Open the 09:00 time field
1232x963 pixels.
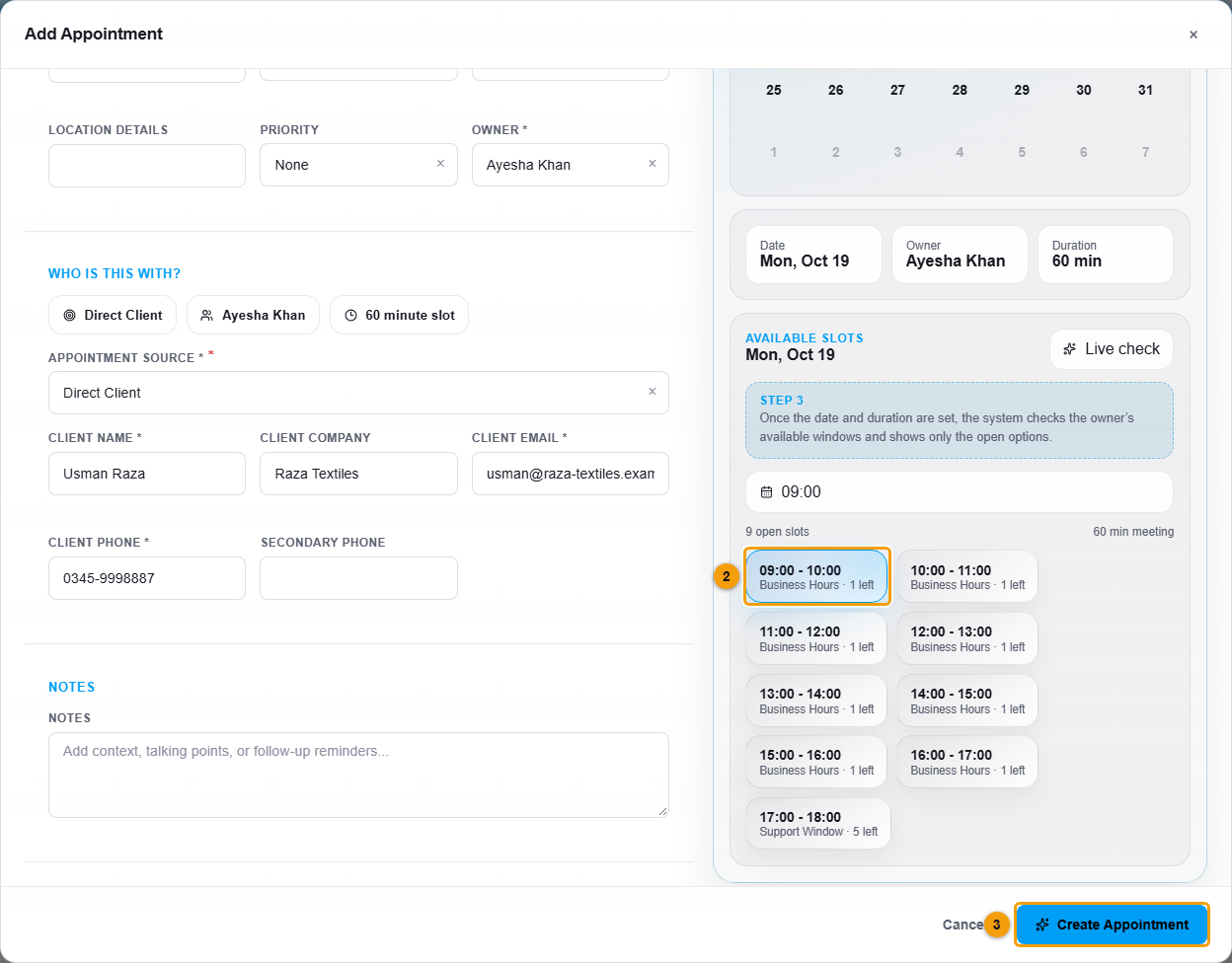click(960, 491)
